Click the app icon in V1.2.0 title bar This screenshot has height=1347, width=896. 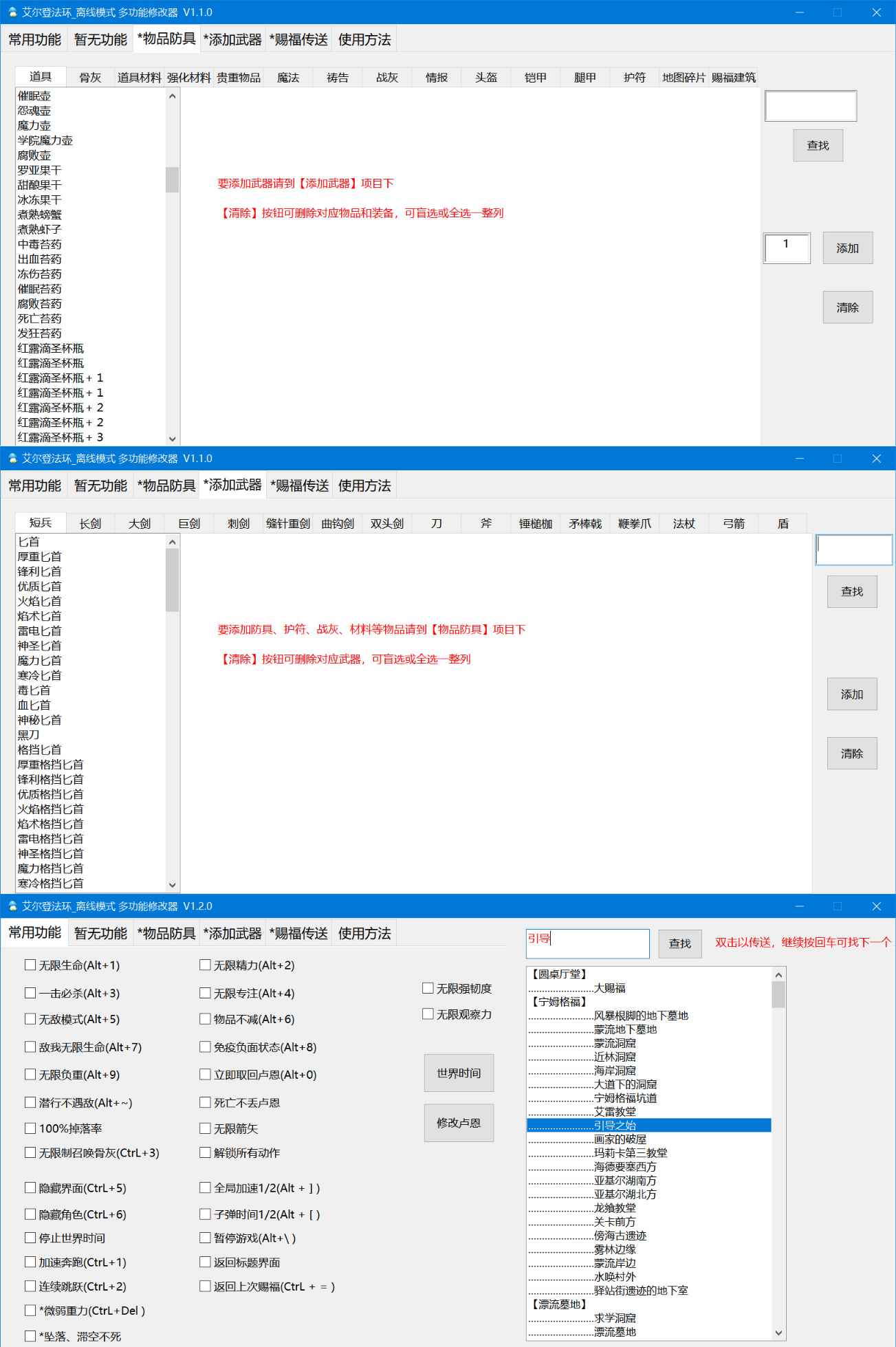point(12,906)
